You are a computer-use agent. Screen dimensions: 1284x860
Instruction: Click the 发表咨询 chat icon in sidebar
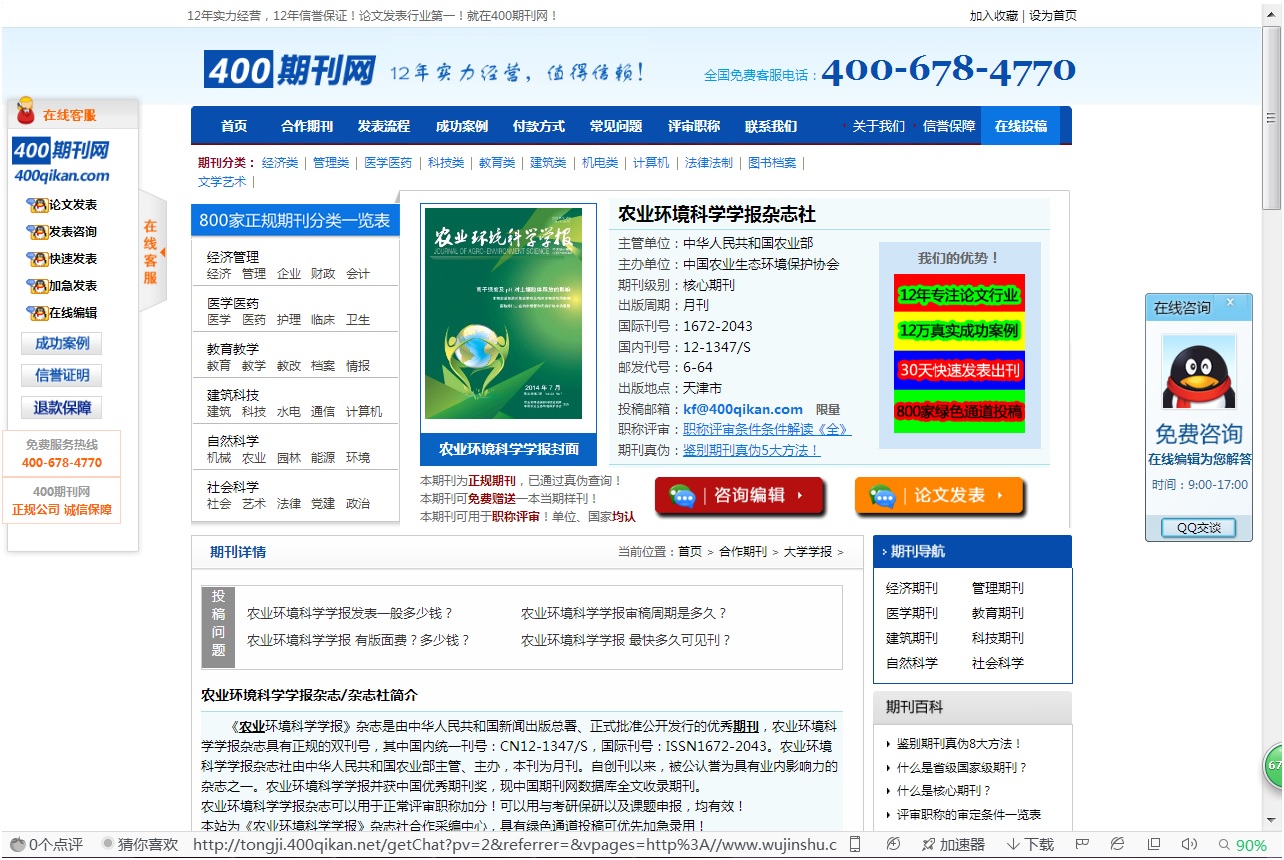(38, 232)
